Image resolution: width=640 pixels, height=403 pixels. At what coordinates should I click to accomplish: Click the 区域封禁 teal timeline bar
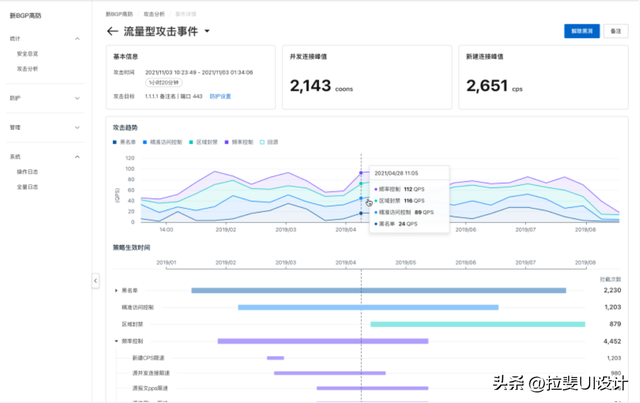click(x=478, y=325)
